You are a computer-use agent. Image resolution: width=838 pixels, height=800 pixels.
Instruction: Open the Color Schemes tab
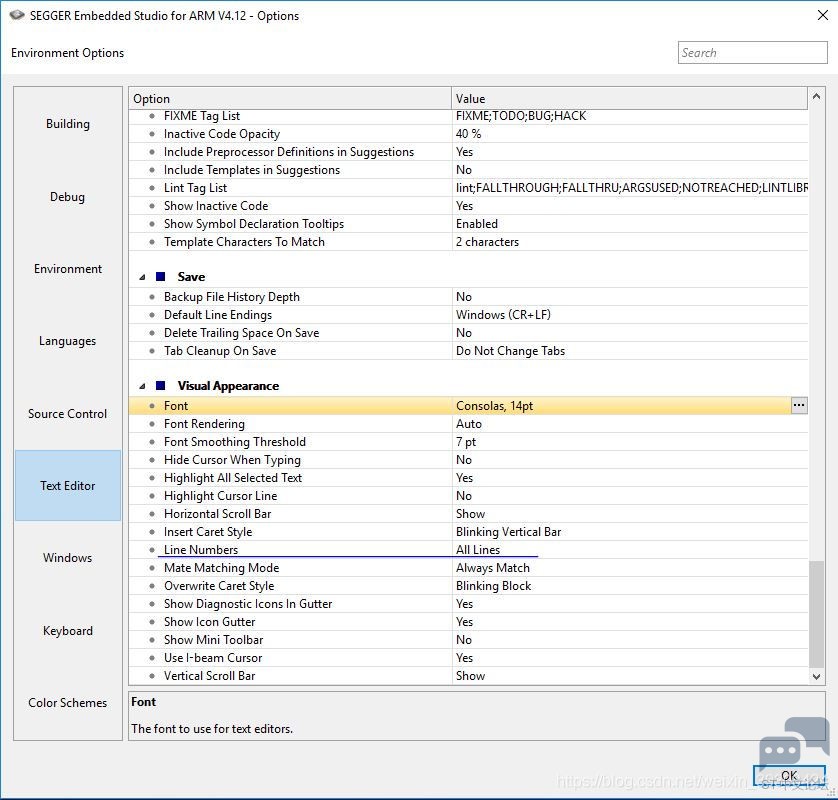tap(68, 703)
